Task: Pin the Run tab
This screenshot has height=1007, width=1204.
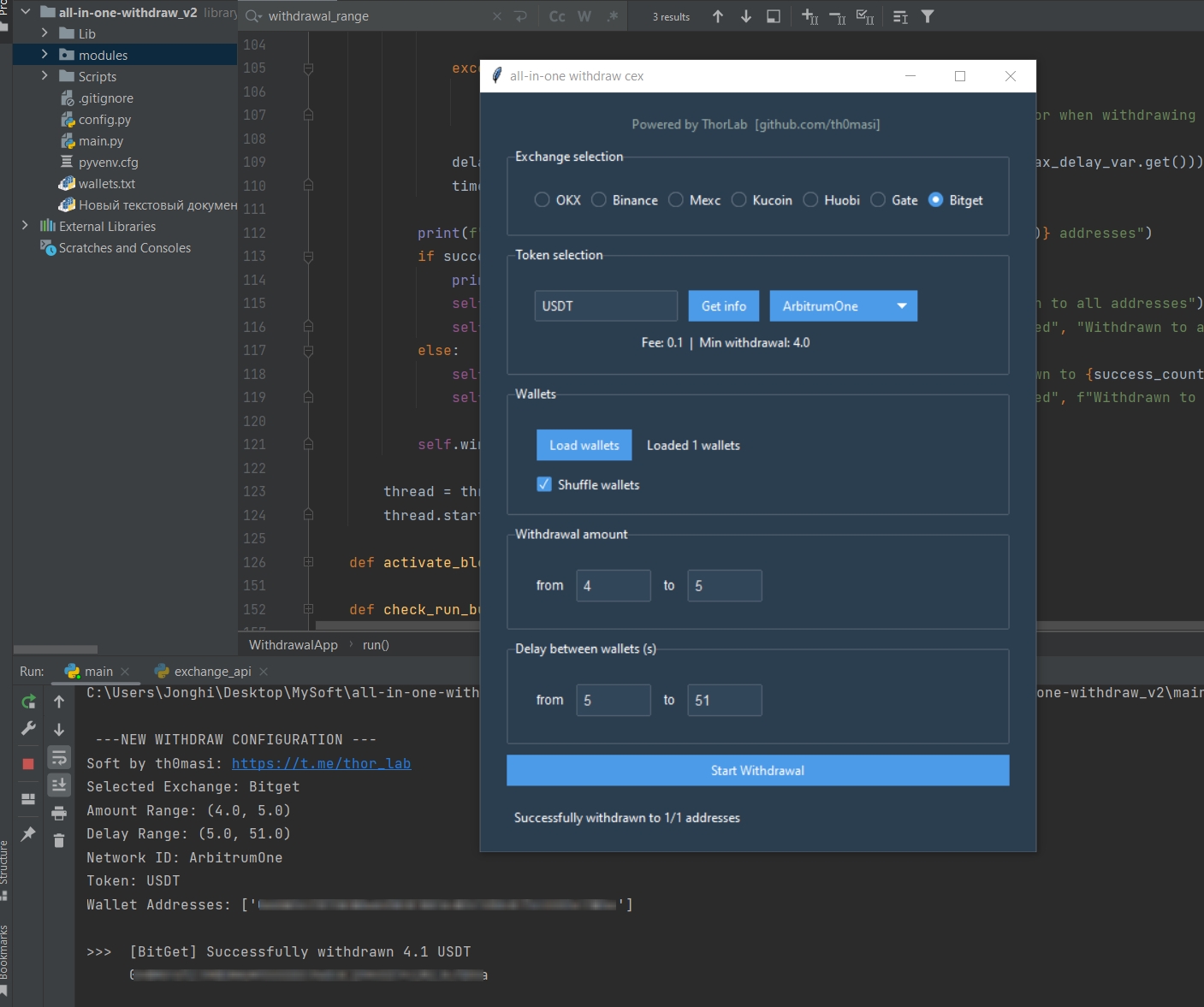Action: (28, 833)
